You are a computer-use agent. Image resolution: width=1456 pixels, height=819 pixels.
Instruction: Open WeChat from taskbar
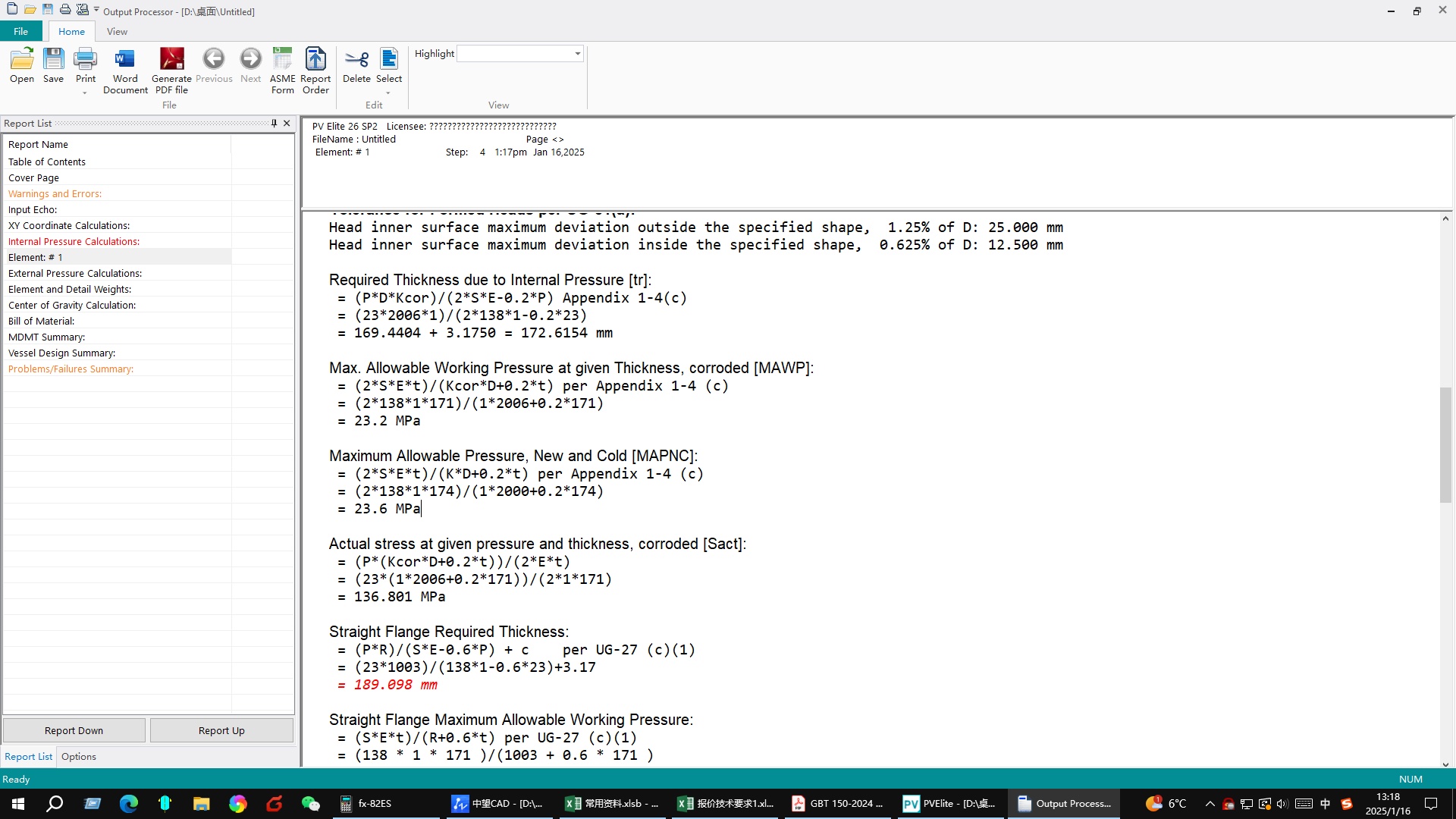click(x=310, y=804)
